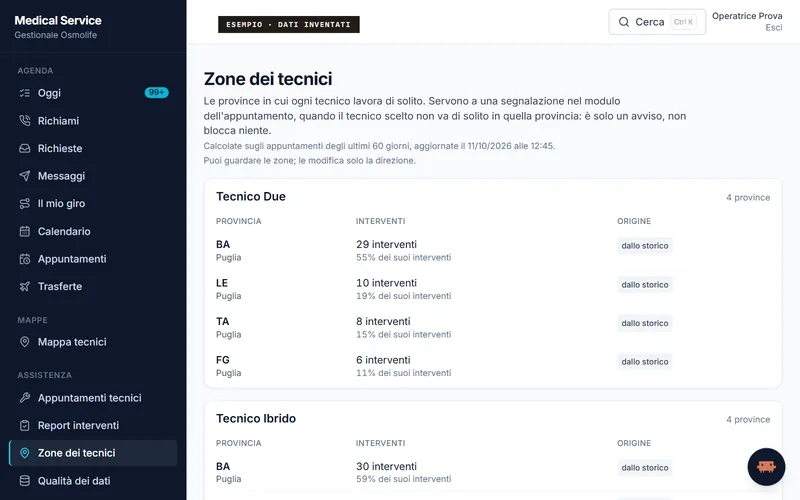Image resolution: width=800 pixels, height=500 pixels.
Task: Click the Zone dei tecnici page heading
Action: (268, 79)
